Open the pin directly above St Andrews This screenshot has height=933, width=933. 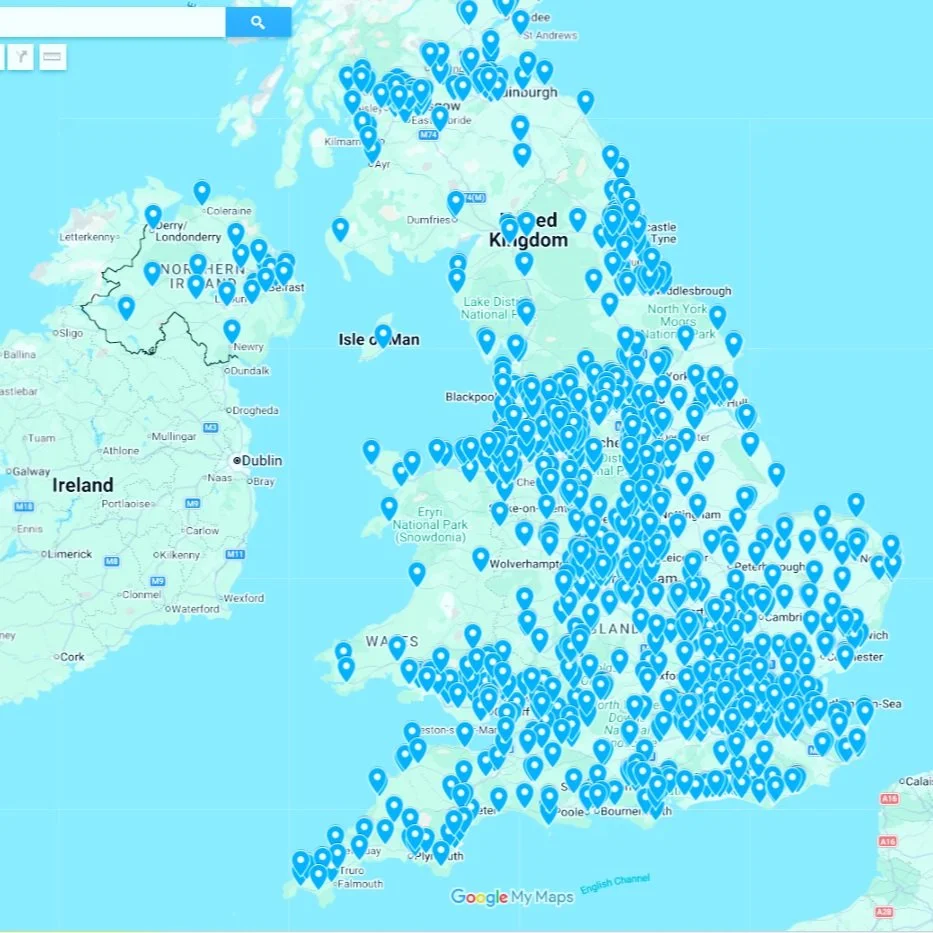tap(520, 22)
